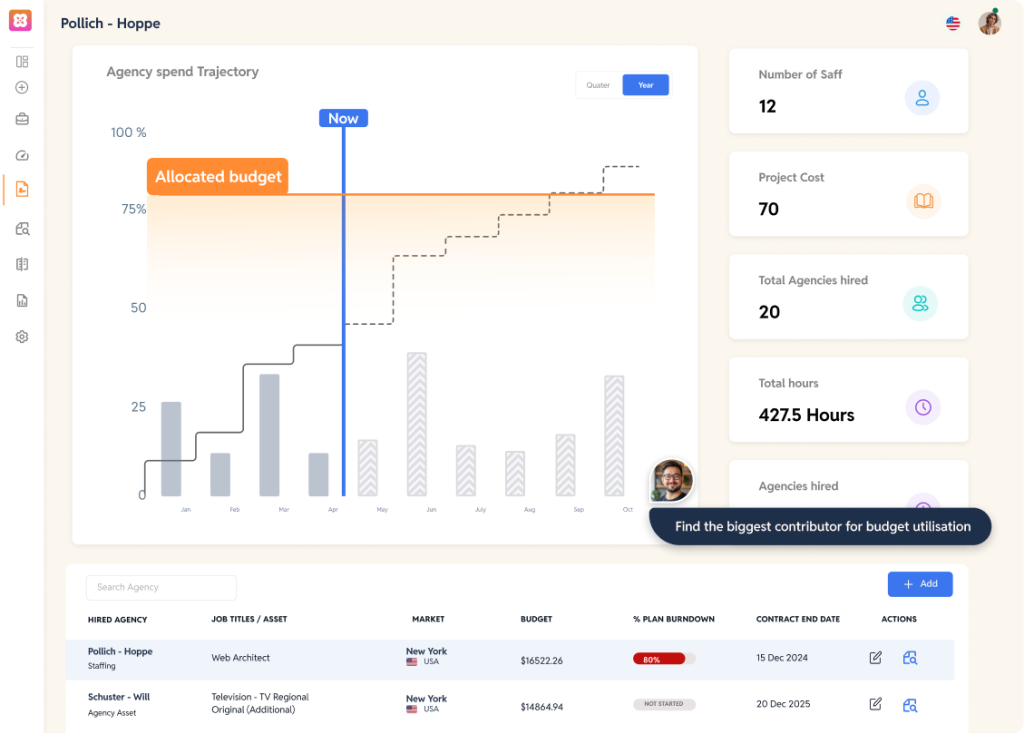Viewport: 1024px width, 734px height.
Task: Switch chart to Quater view
Action: [x=598, y=85]
